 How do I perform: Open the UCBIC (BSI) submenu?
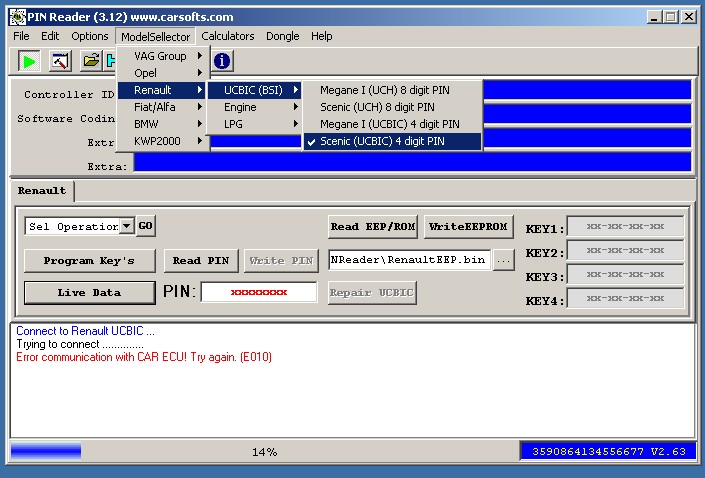[254, 90]
